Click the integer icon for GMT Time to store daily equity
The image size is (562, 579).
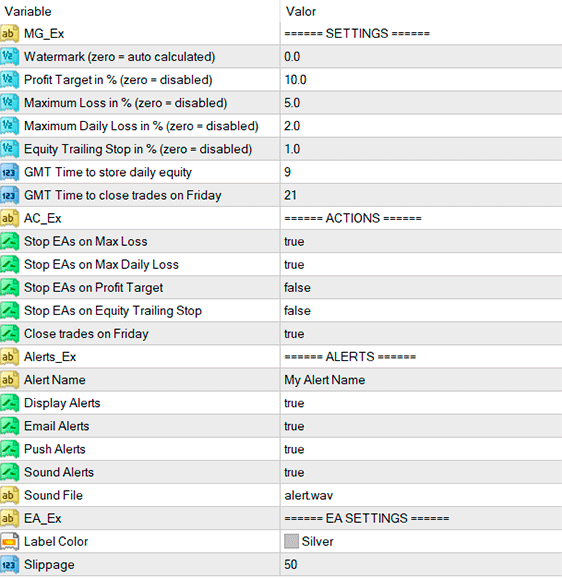coord(9,172)
